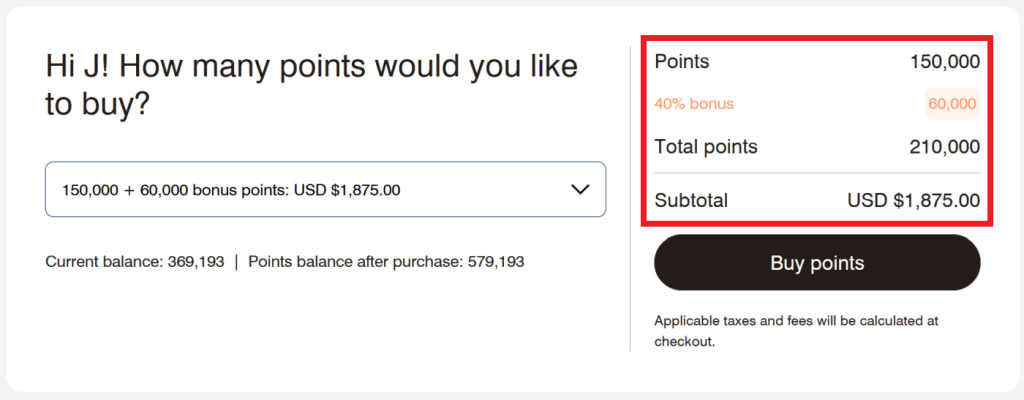The height and width of the screenshot is (400, 1024).
Task: Click the Total points label
Action: pos(706,147)
